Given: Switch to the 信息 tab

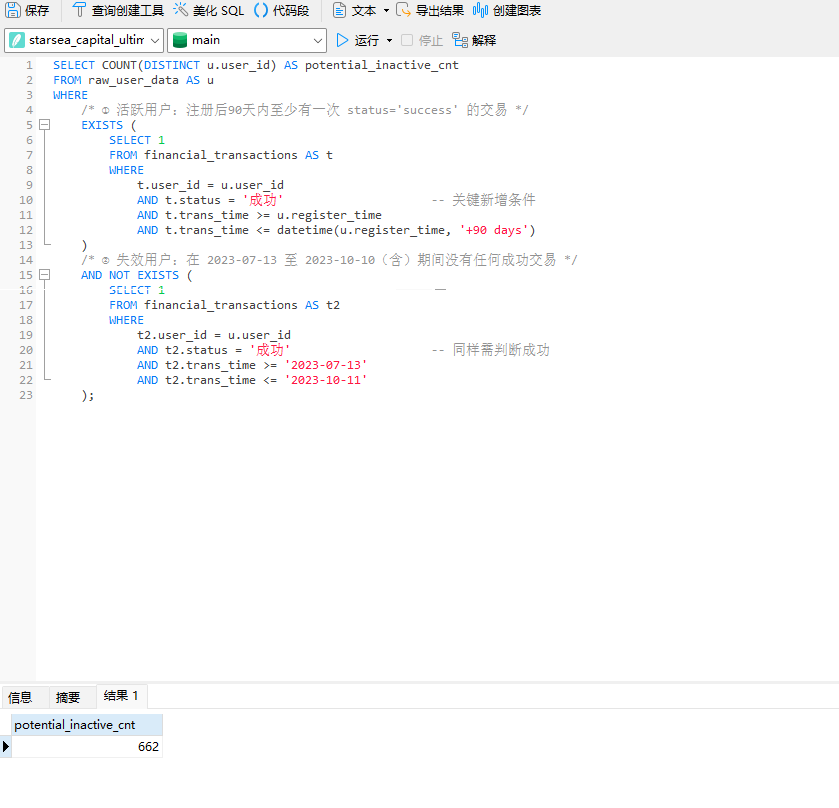Looking at the screenshot, I should 20,696.
